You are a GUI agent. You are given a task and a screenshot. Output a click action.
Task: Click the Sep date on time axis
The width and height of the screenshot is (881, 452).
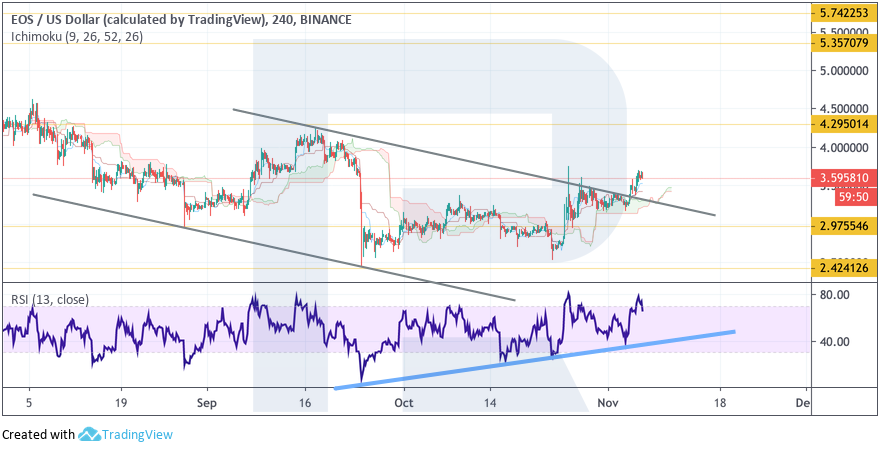pos(207,403)
